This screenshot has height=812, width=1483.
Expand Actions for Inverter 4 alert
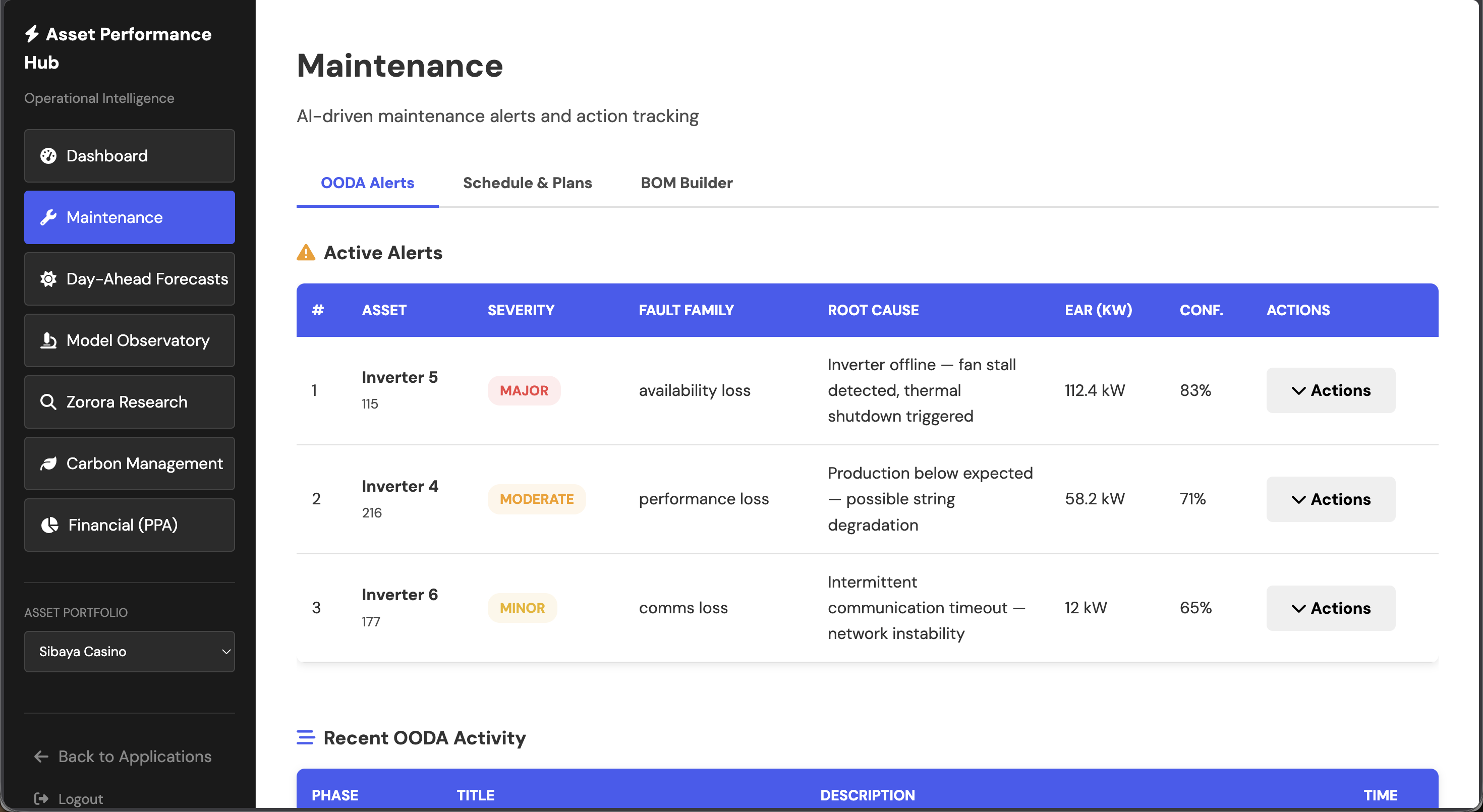(x=1331, y=499)
